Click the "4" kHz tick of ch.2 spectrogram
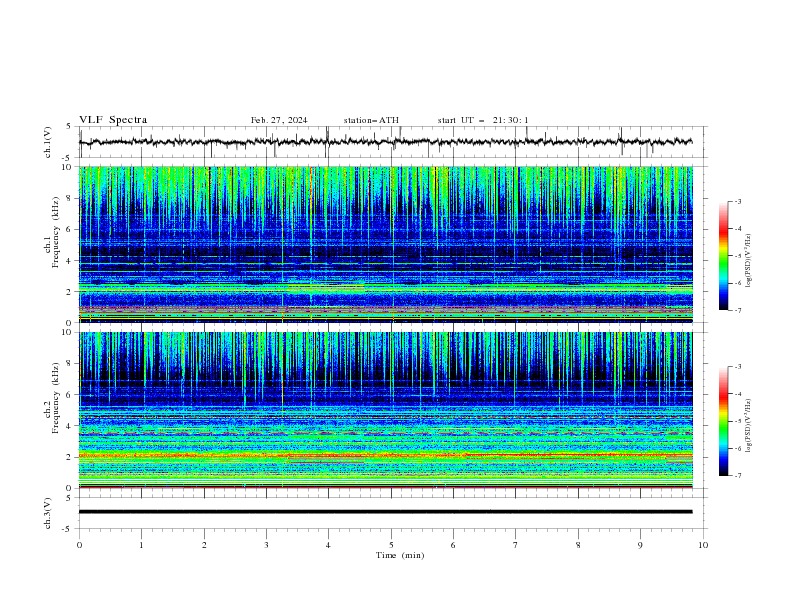The image size is (792, 612). point(70,426)
